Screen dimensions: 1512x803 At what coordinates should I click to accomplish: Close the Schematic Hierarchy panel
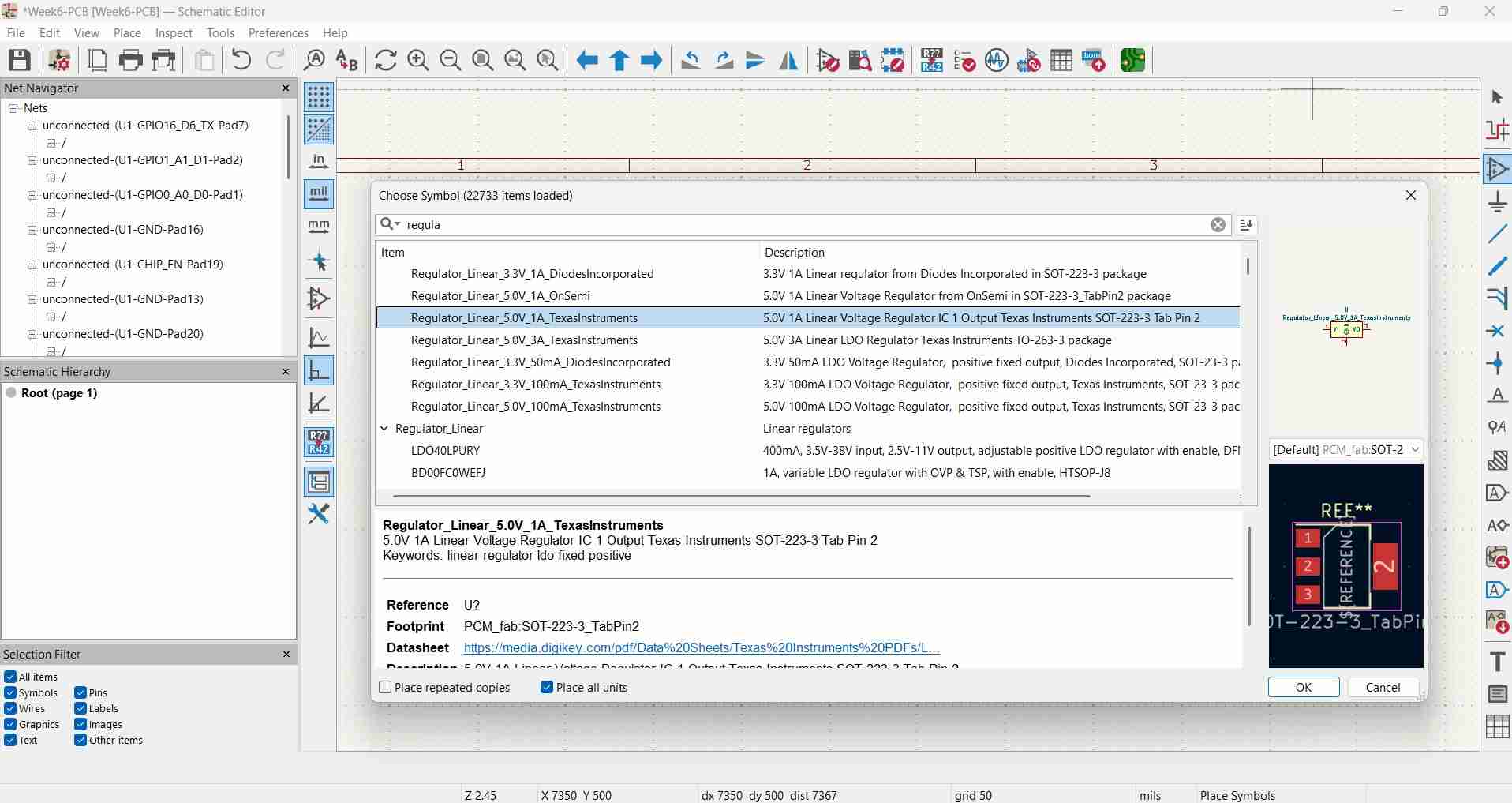[286, 372]
